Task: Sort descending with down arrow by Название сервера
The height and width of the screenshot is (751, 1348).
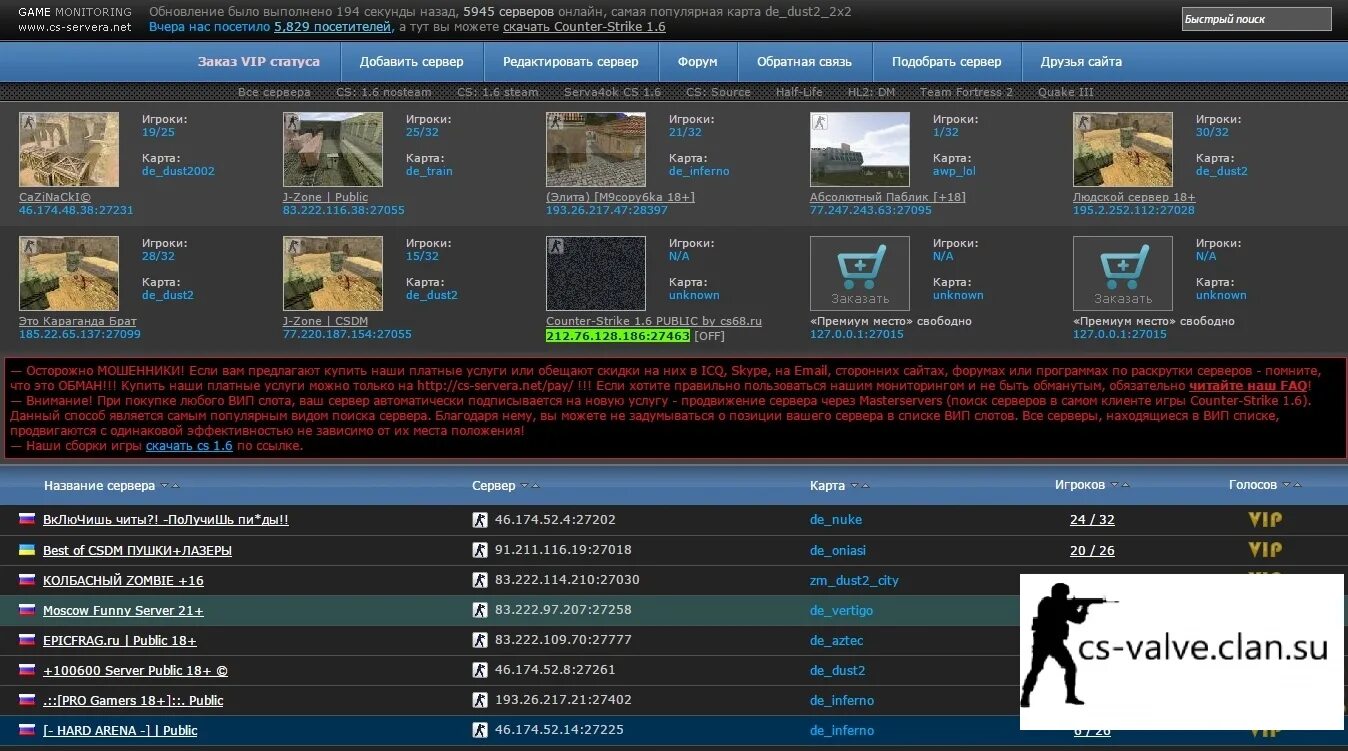Action: (164, 486)
